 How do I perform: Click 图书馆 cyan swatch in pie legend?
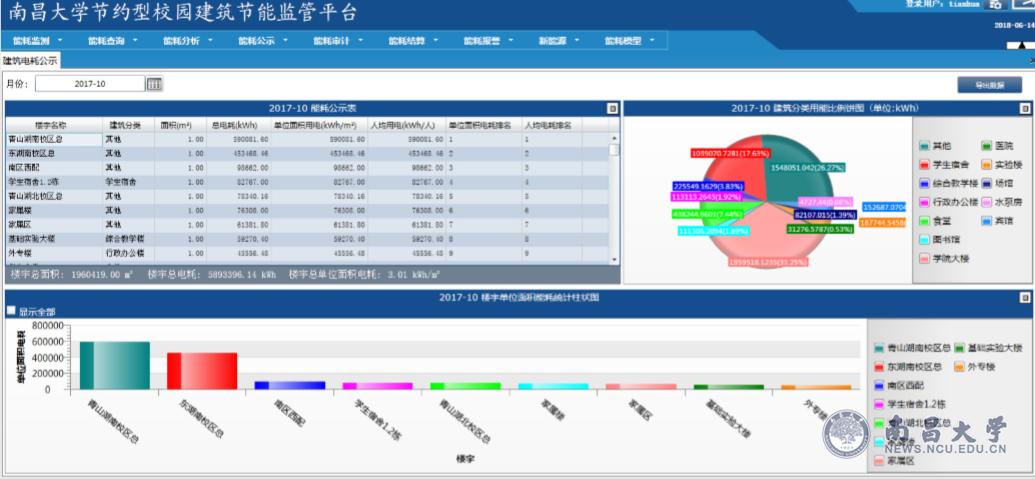pyautogui.click(x=925, y=240)
